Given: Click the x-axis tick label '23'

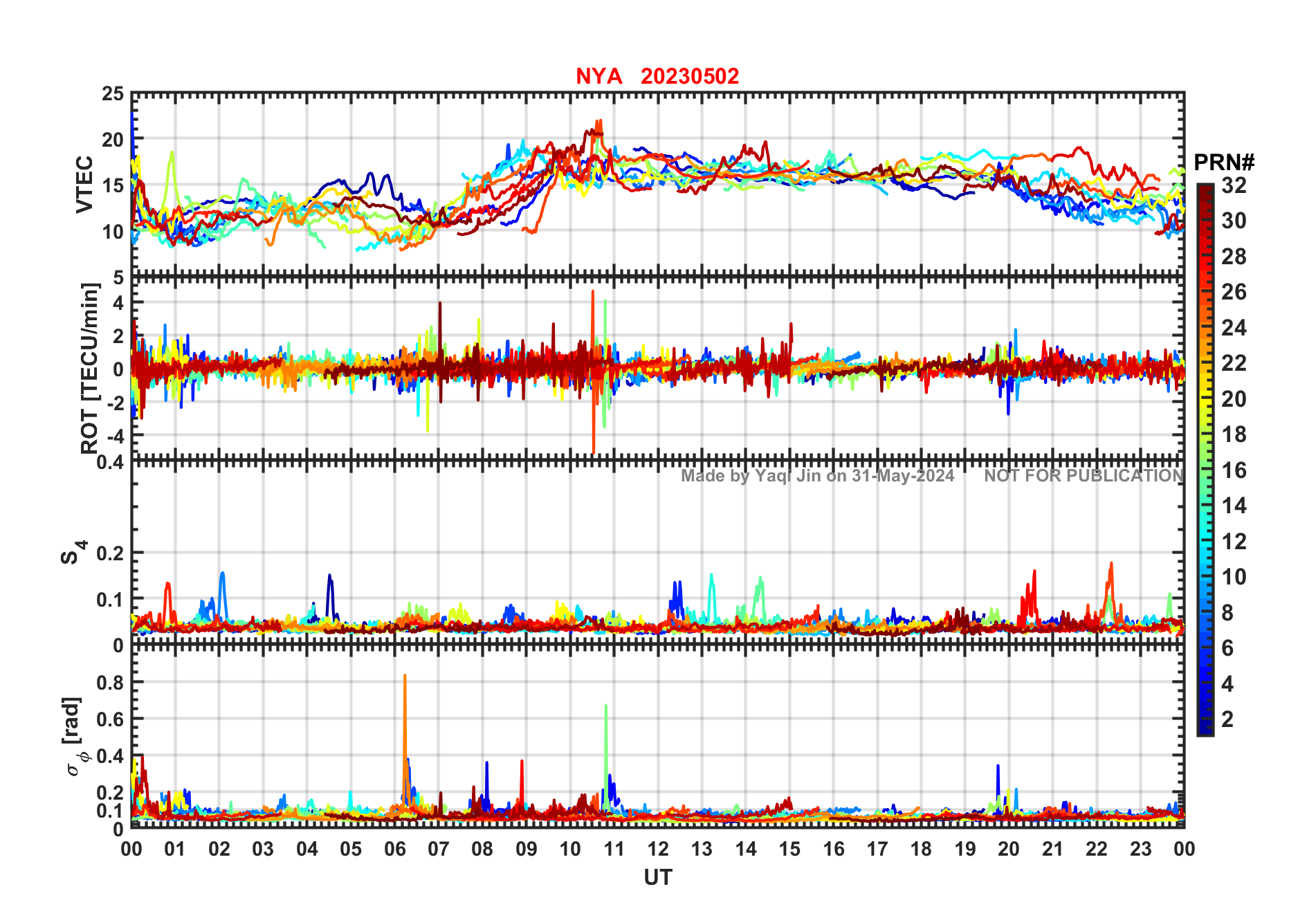Looking at the screenshot, I should 1140,849.
